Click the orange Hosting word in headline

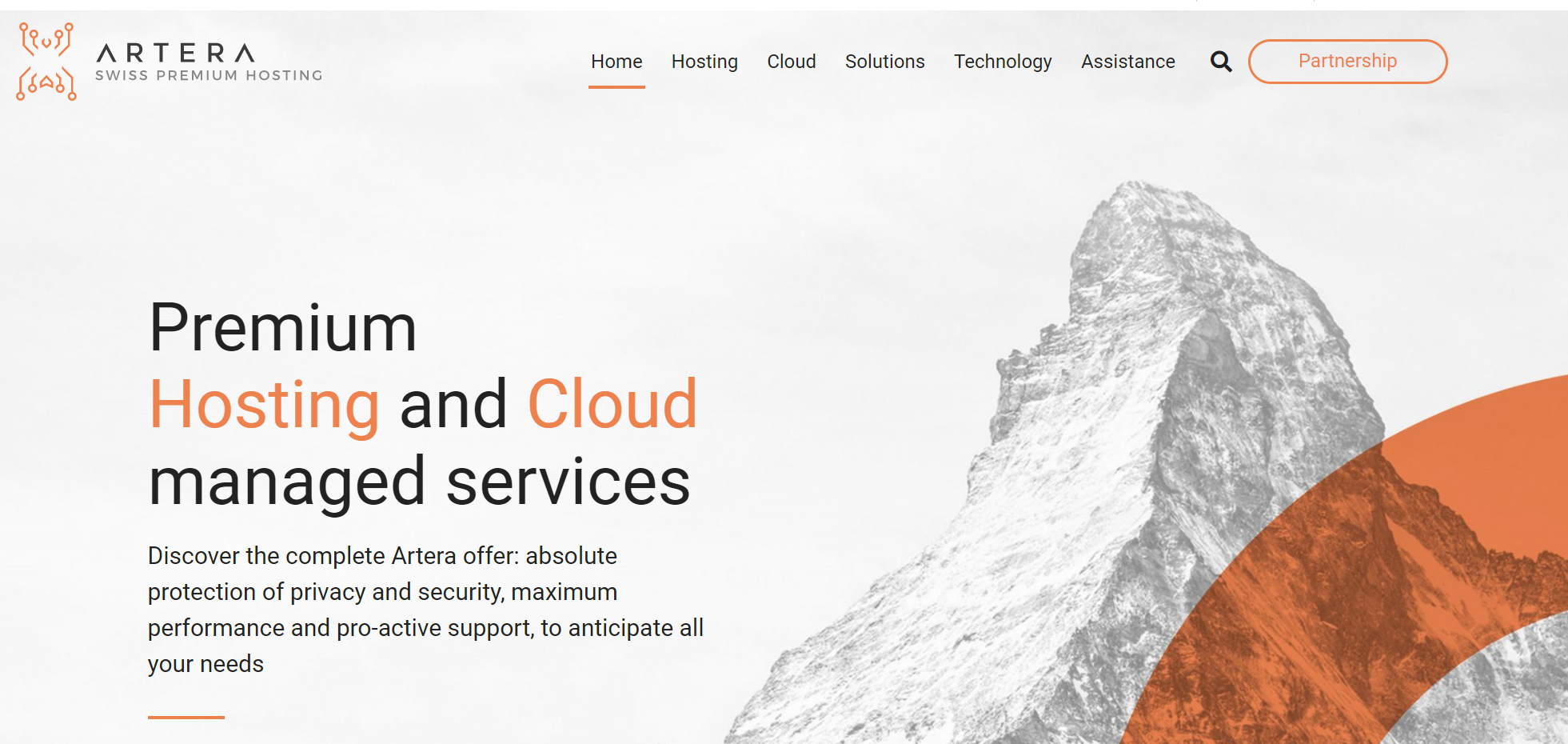[x=265, y=405]
